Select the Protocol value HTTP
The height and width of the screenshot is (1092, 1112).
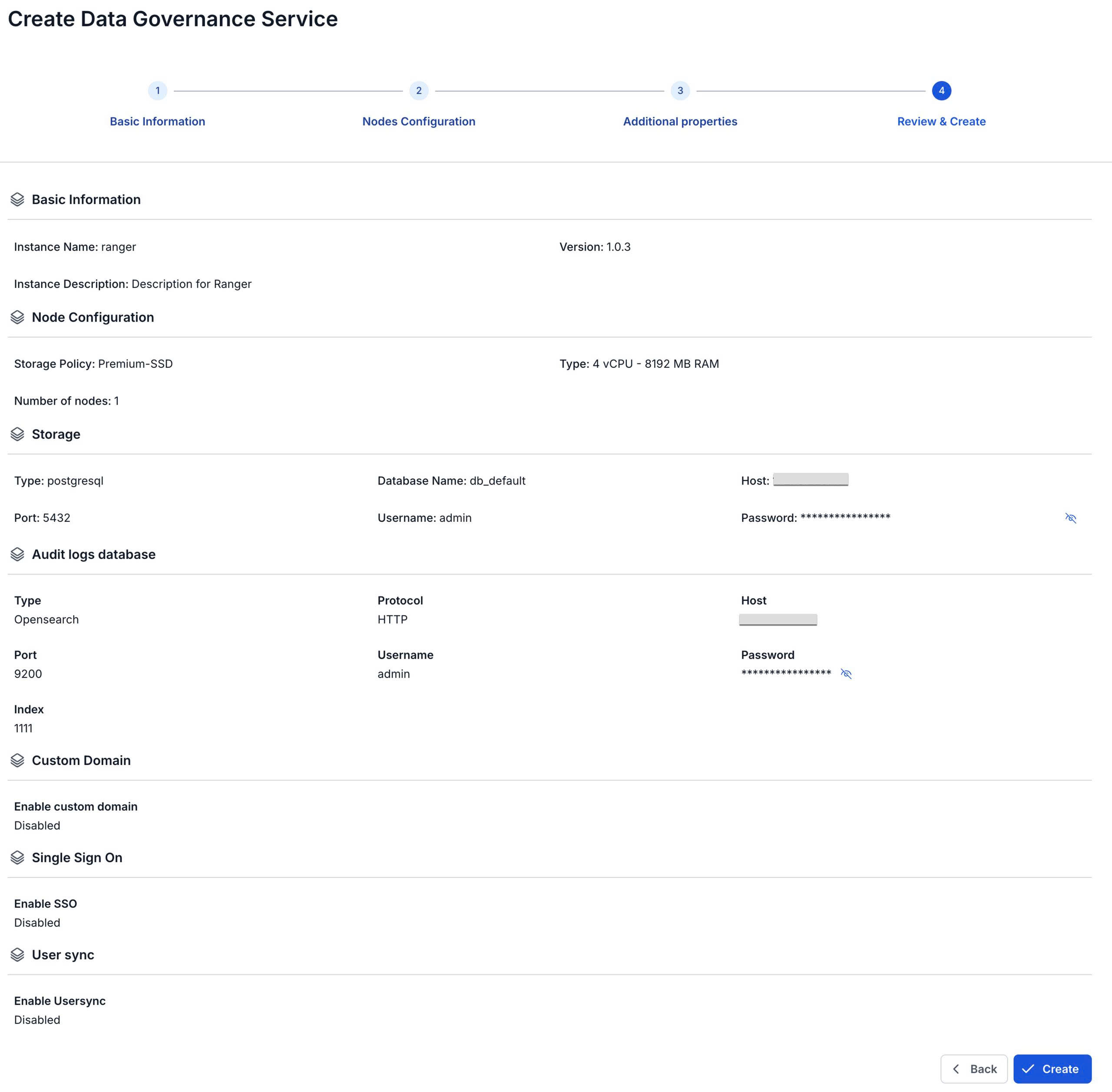pos(393,620)
